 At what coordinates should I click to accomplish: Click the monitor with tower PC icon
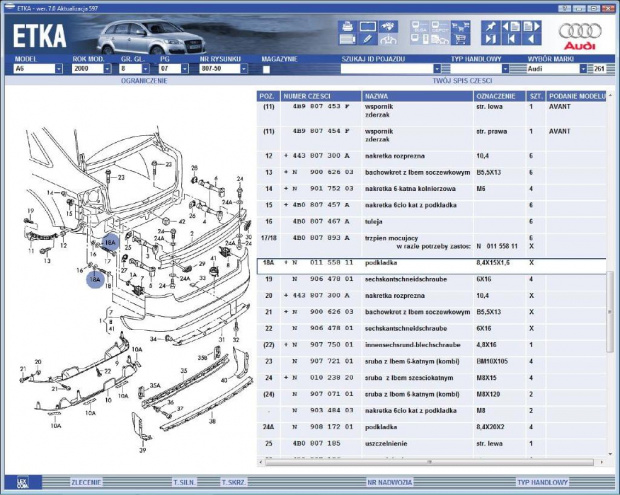click(x=420, y=39)
